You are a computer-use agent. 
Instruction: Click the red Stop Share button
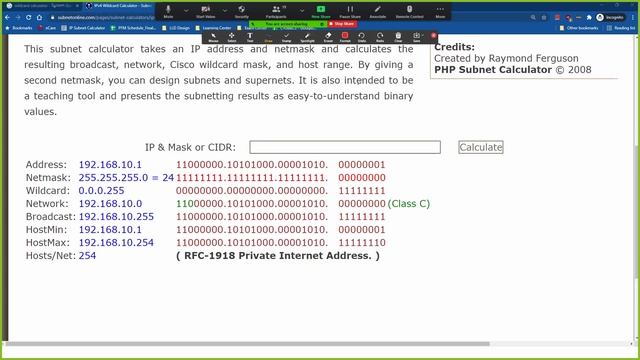[342, 24]
